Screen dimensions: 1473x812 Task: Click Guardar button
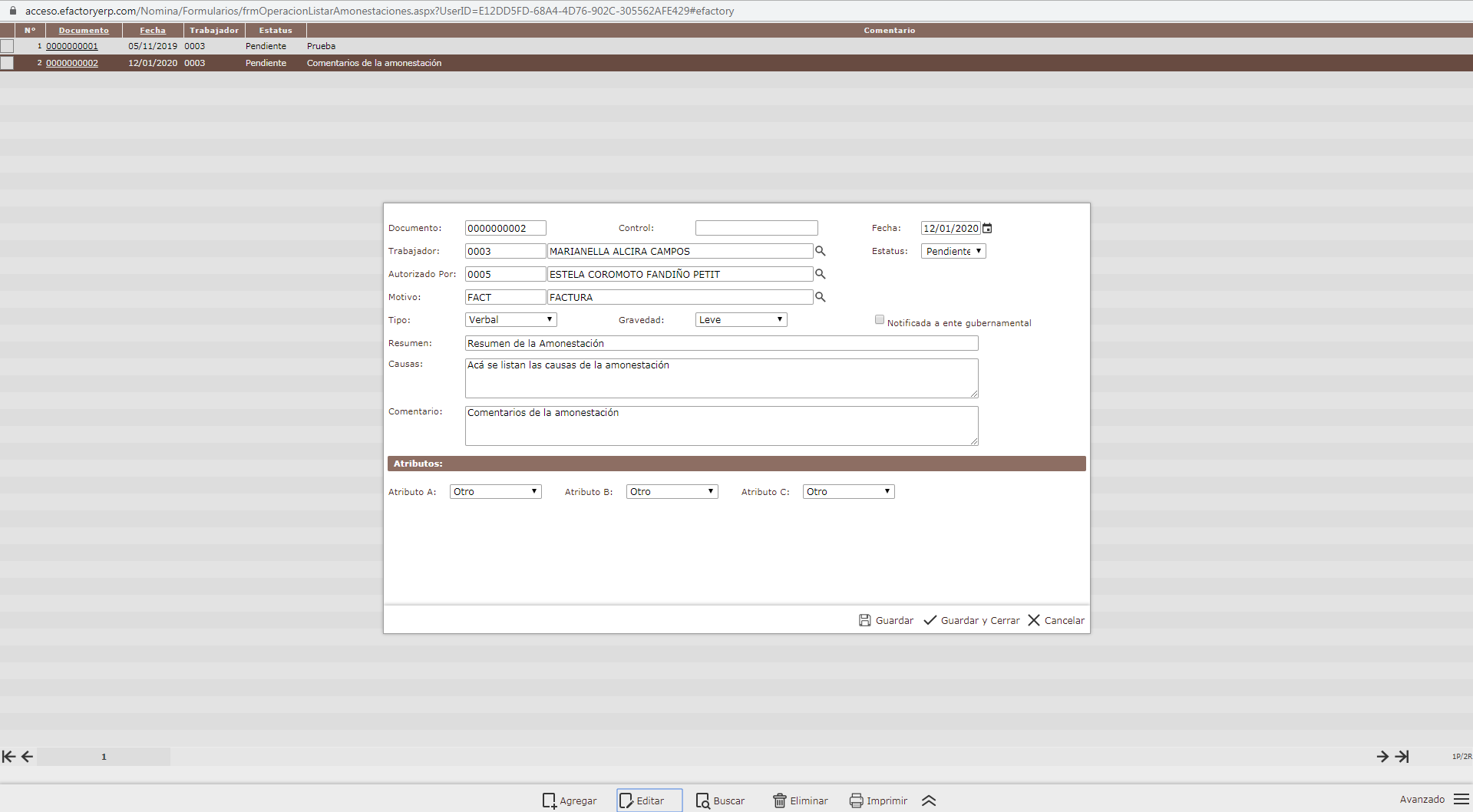(x=887, y=620)
